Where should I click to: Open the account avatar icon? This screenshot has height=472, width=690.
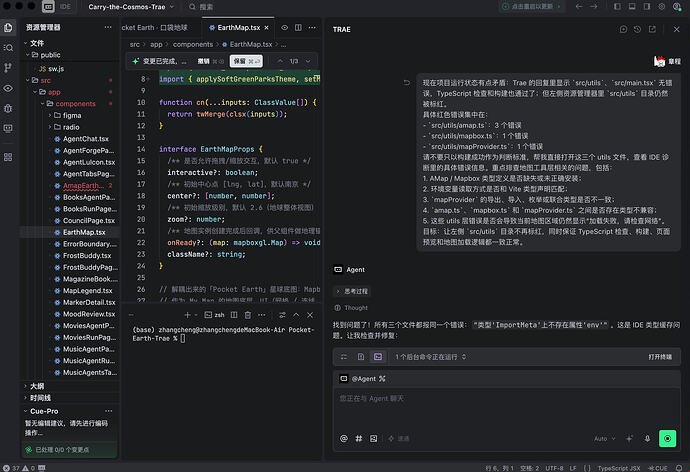point(677,7)
